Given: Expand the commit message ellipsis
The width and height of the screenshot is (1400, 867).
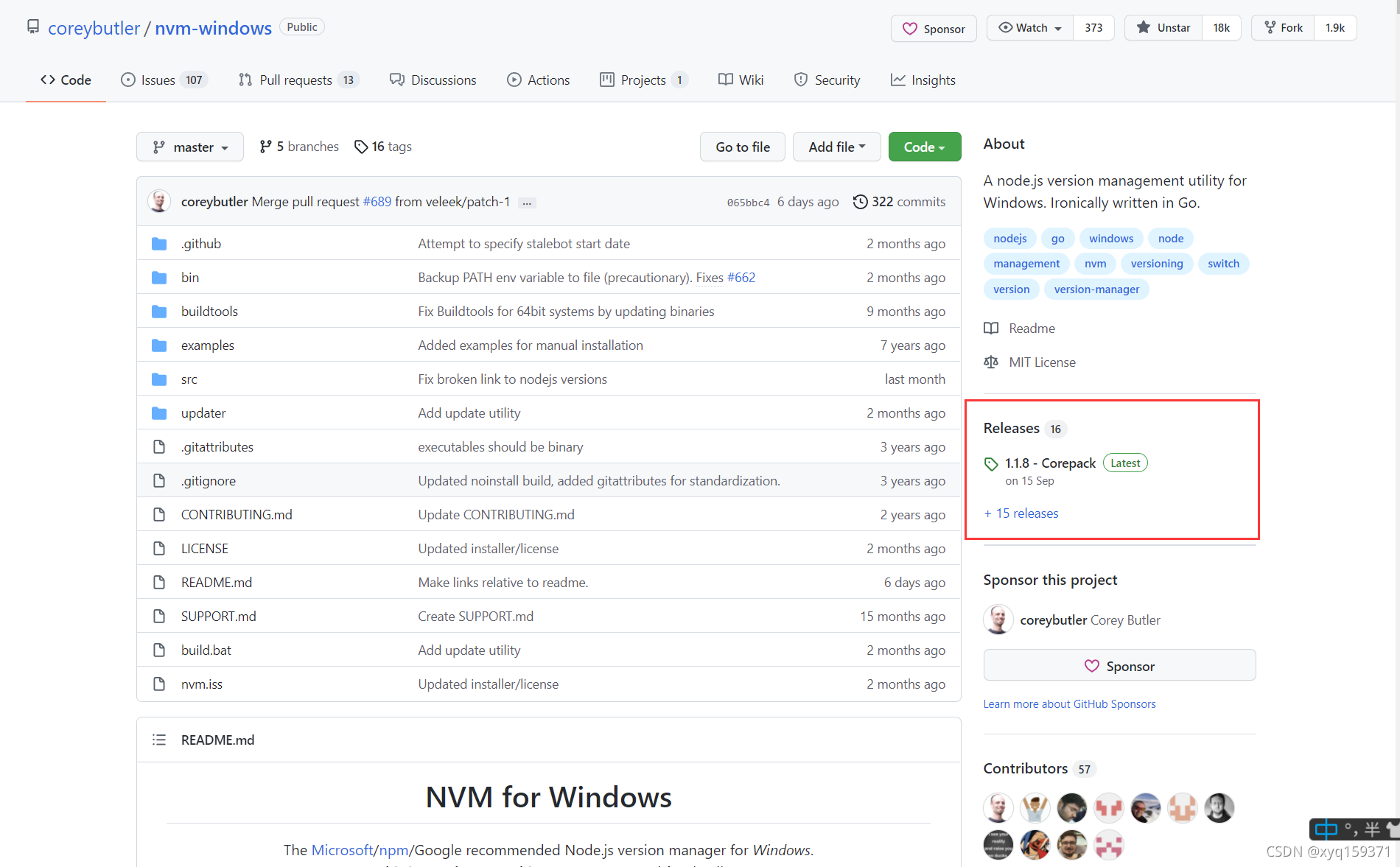Looking at the screenshot, I should coord(527,203).
